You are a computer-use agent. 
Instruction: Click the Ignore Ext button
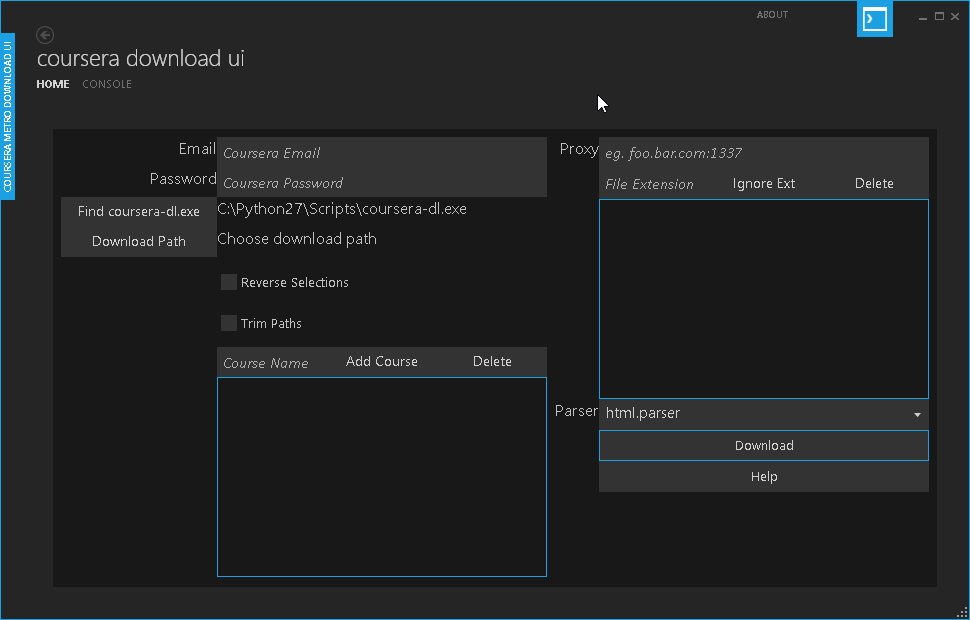point(763,184)
